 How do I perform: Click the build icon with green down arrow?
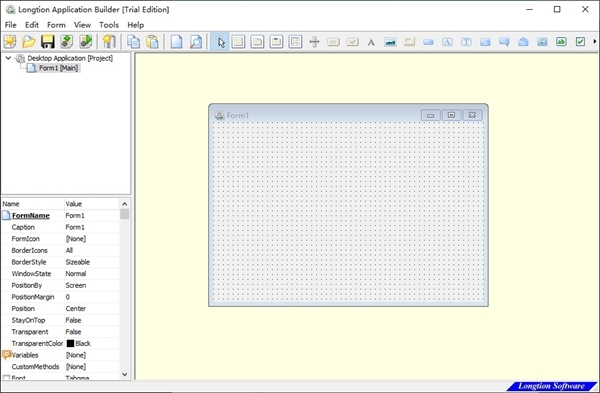67,41
